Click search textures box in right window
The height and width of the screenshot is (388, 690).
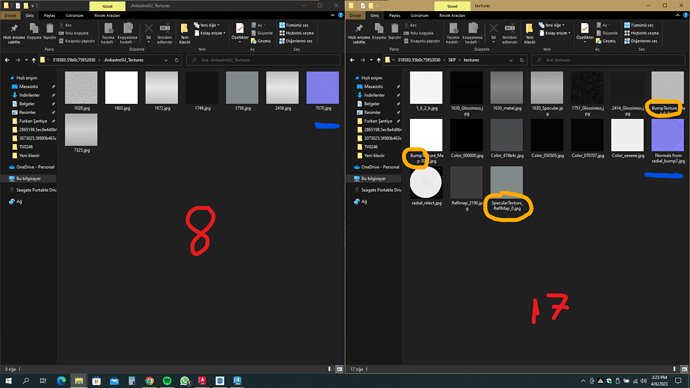click(x=609, y=60)
